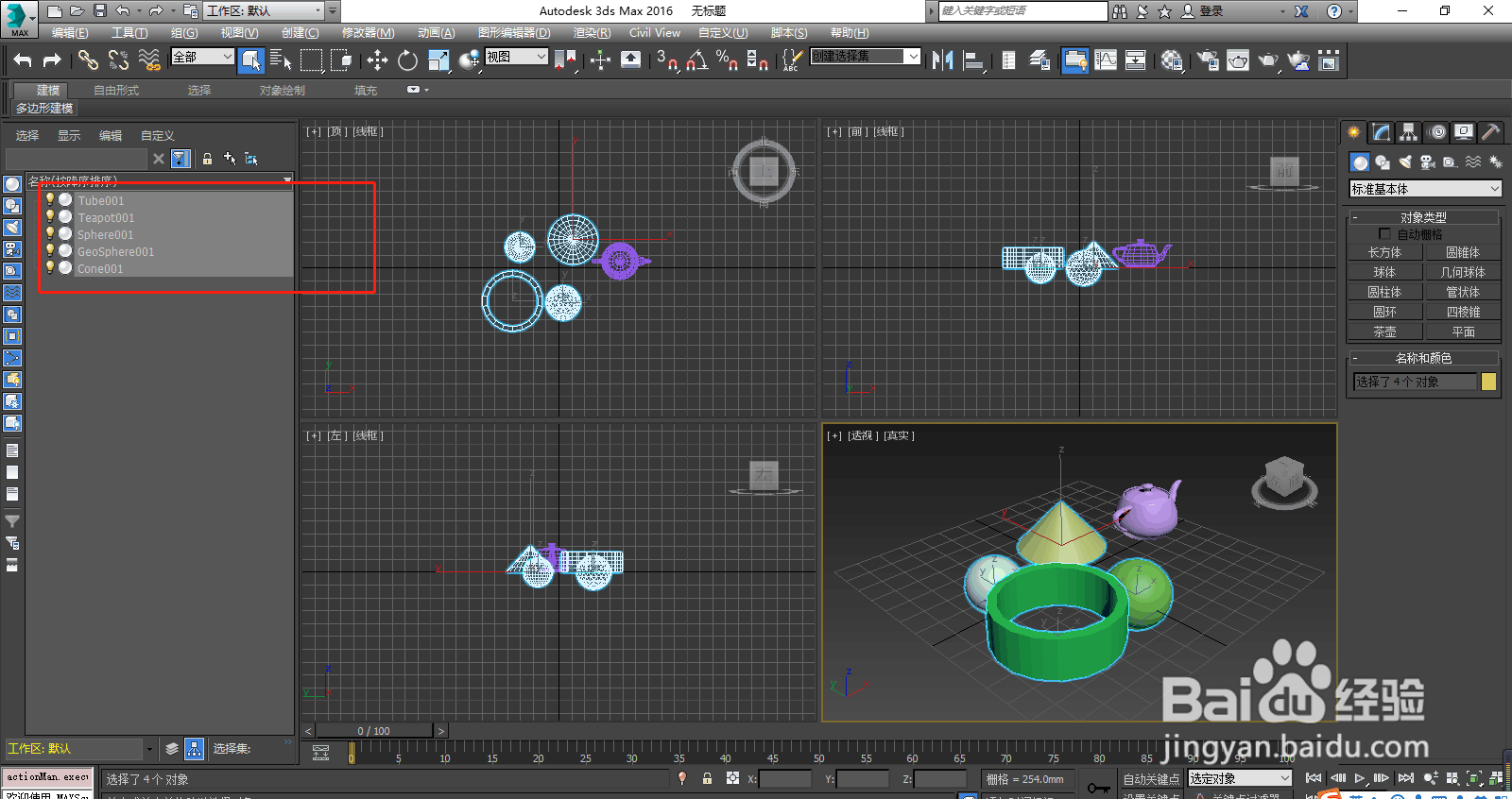Click the 茶壶 teapot button

tap(1384, 331)
